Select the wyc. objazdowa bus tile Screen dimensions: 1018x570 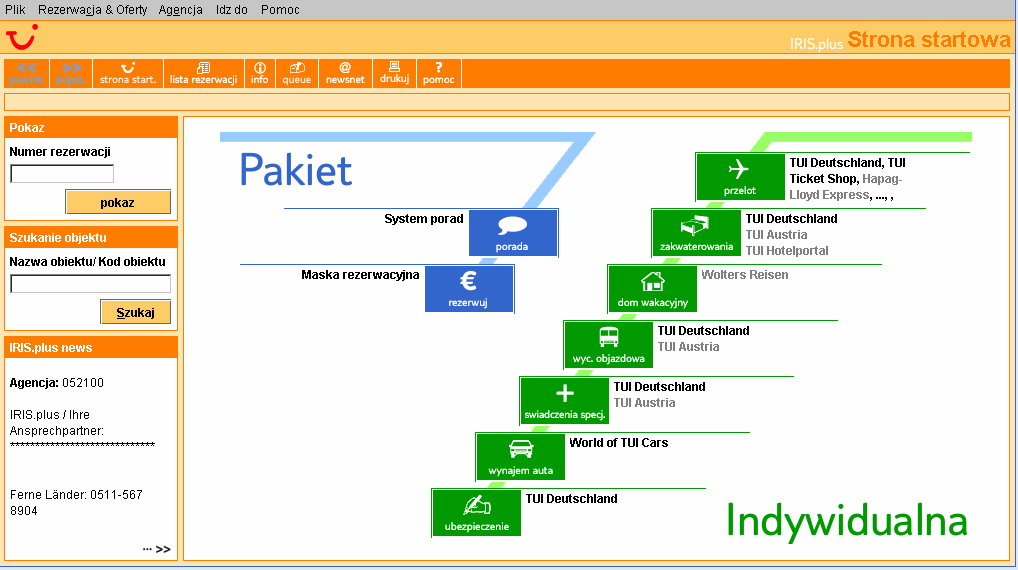click(x=608, y=345)
